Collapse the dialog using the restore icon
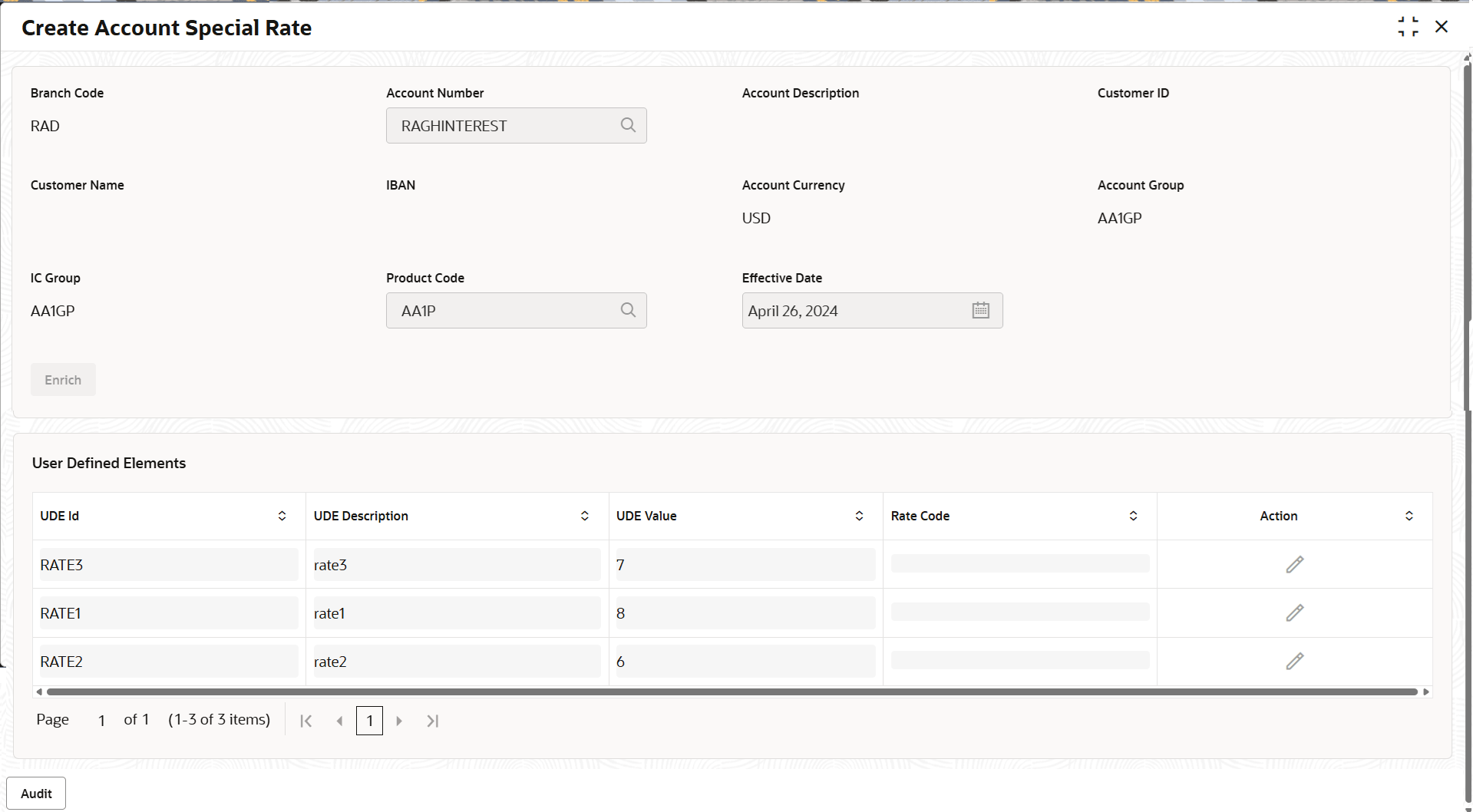1473x812 pixels. pyautogui.click(x=1408, y=27)
